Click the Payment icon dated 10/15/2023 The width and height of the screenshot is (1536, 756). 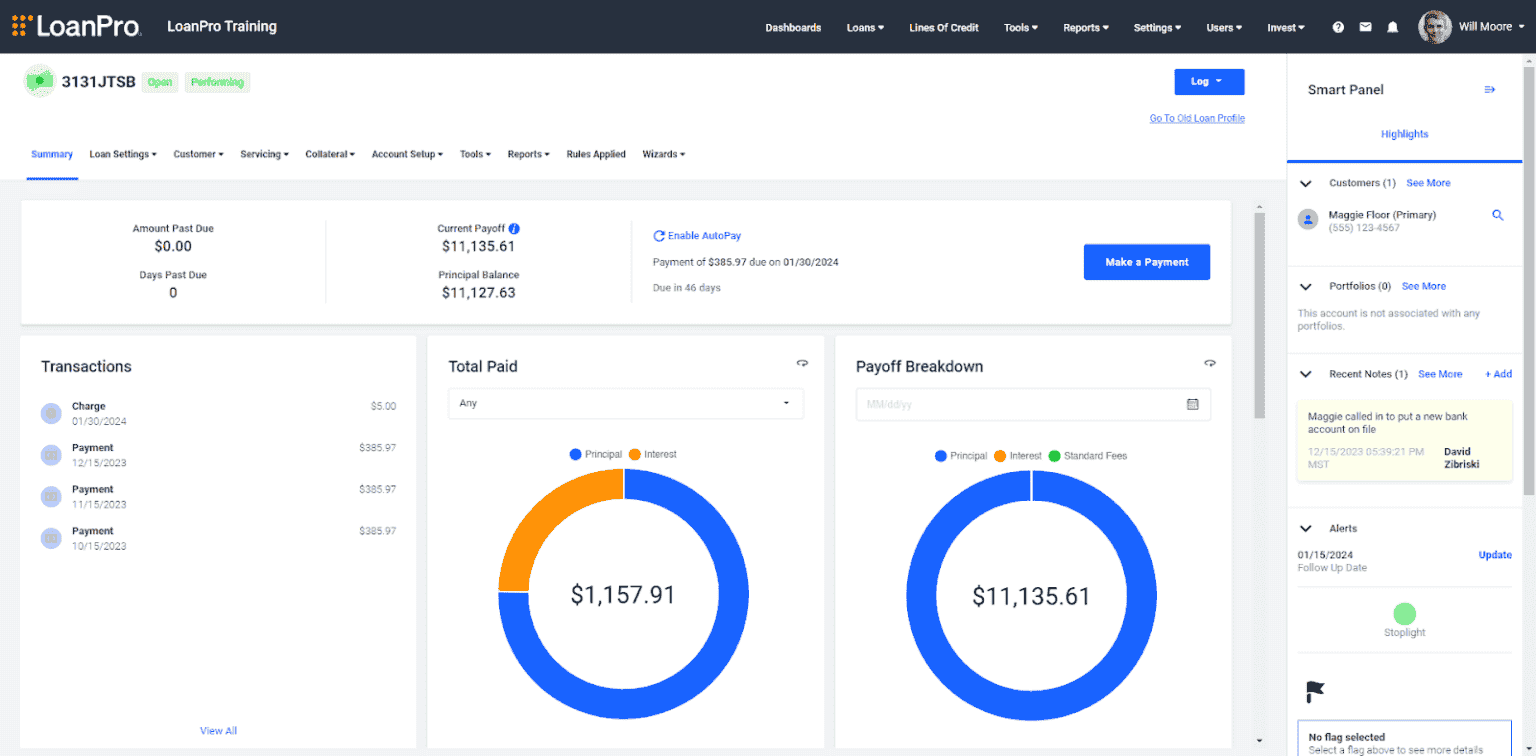[x=51, y=538]
